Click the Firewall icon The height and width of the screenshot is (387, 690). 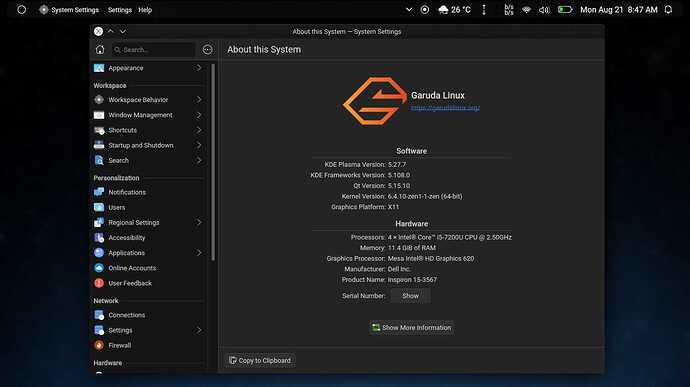click(99, 346)
